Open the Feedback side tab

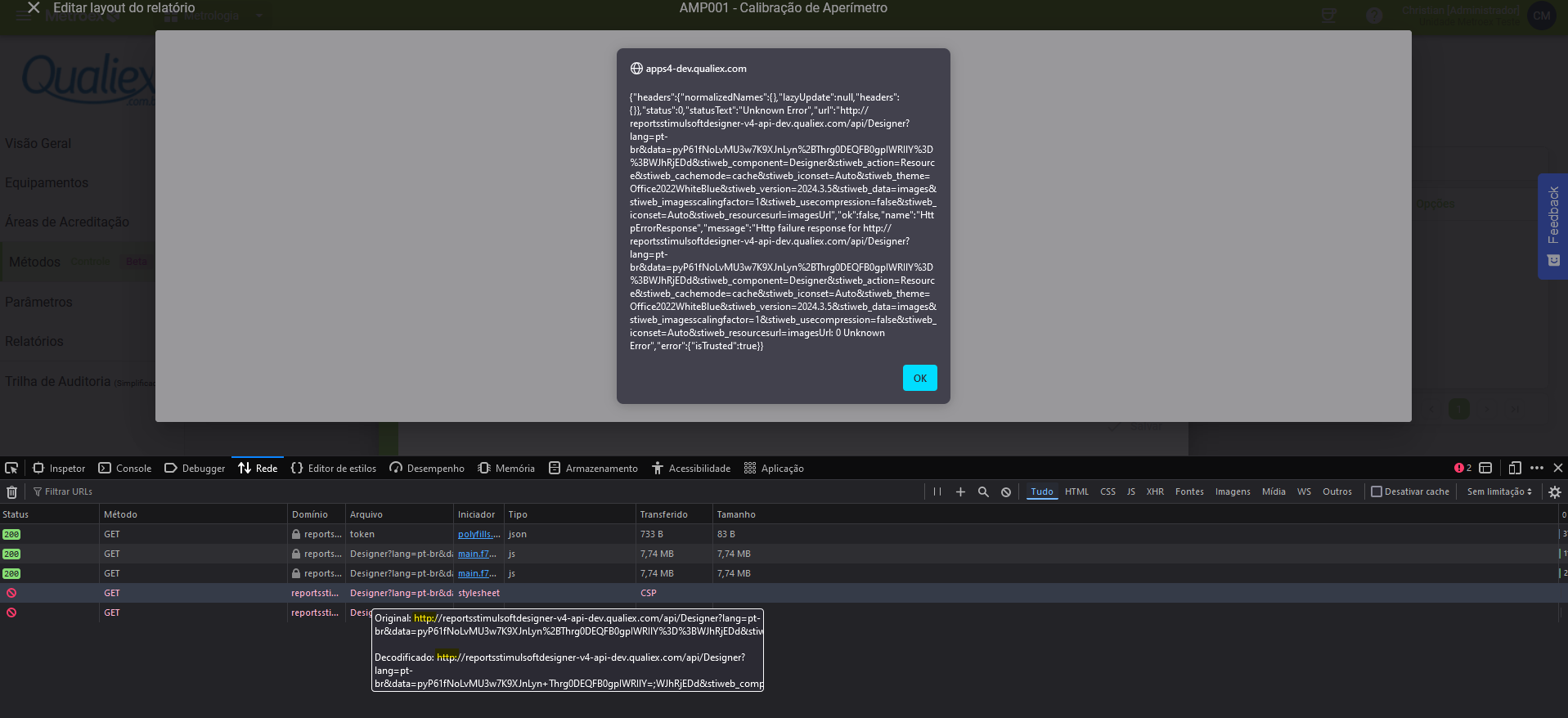point(1552,227)
